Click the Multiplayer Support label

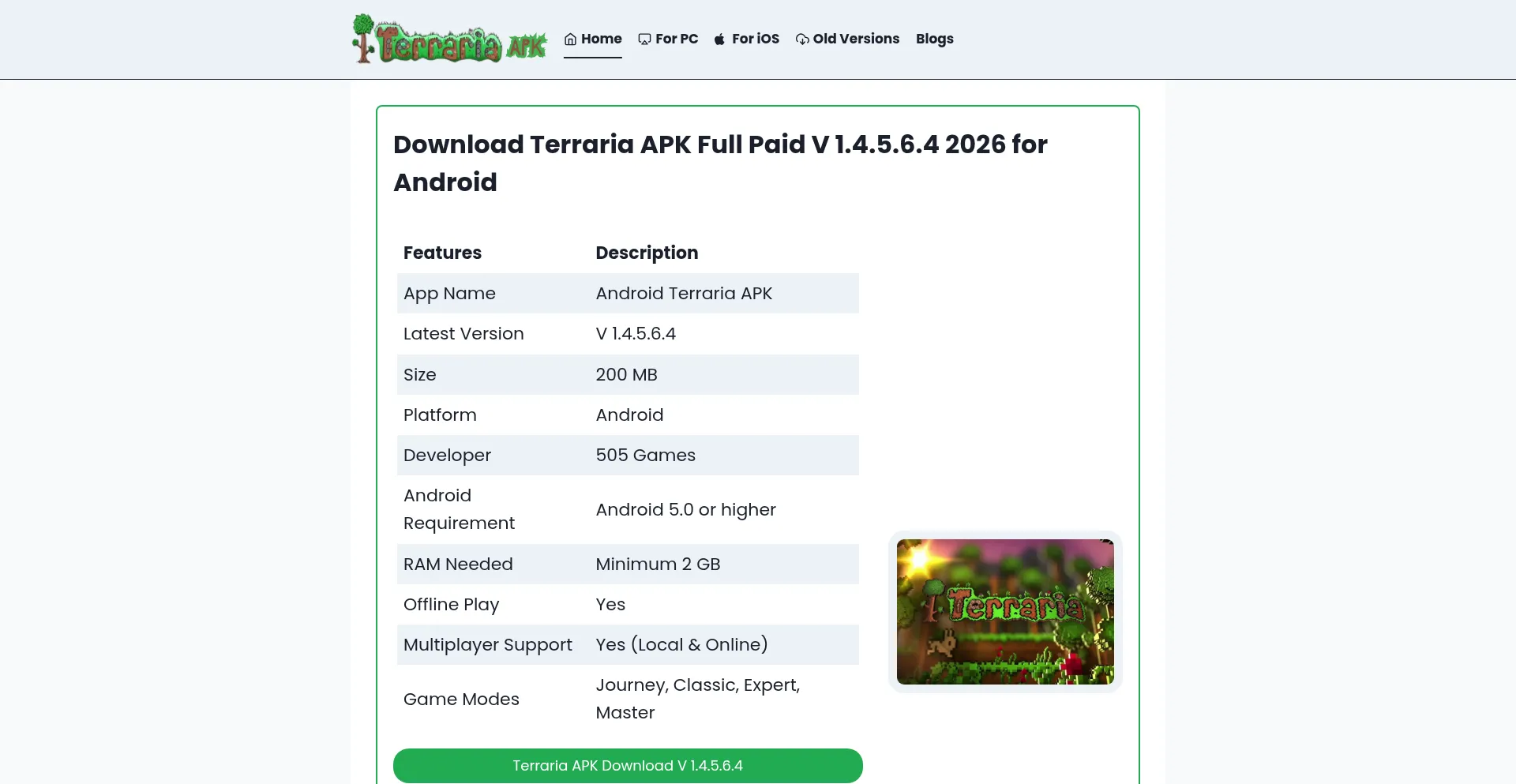coord(487,645)
